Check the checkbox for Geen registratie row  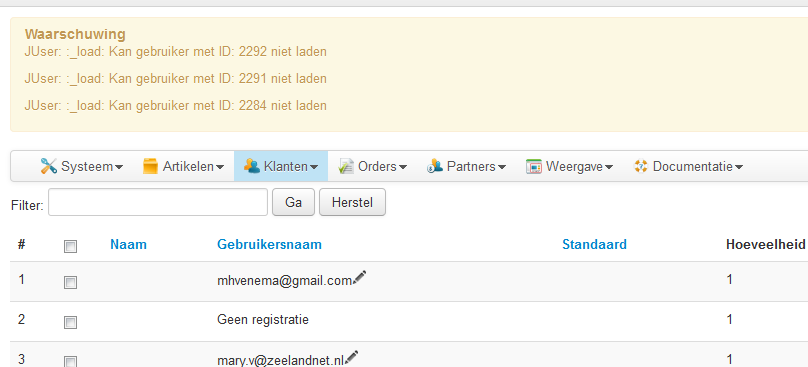[x=70, y=322]
